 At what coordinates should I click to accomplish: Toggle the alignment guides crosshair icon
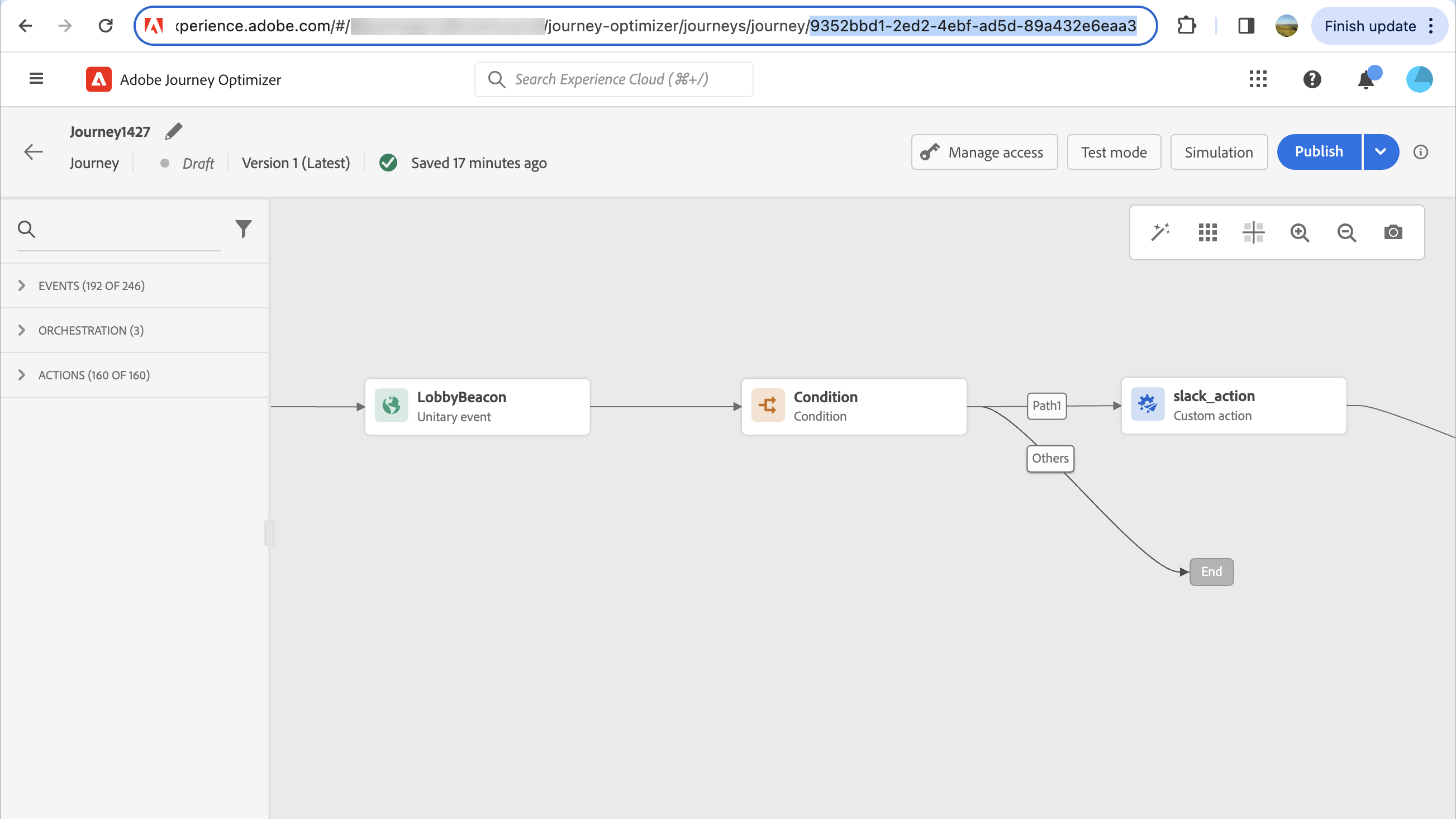pyautogui.click(x=1253, y=232)
